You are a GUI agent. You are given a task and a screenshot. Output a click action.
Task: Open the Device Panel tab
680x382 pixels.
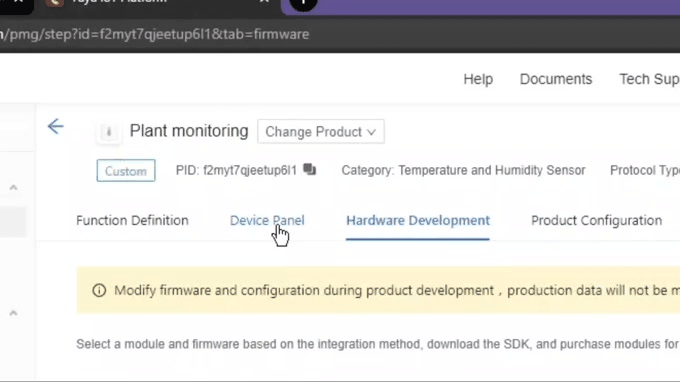coord(267,220)
